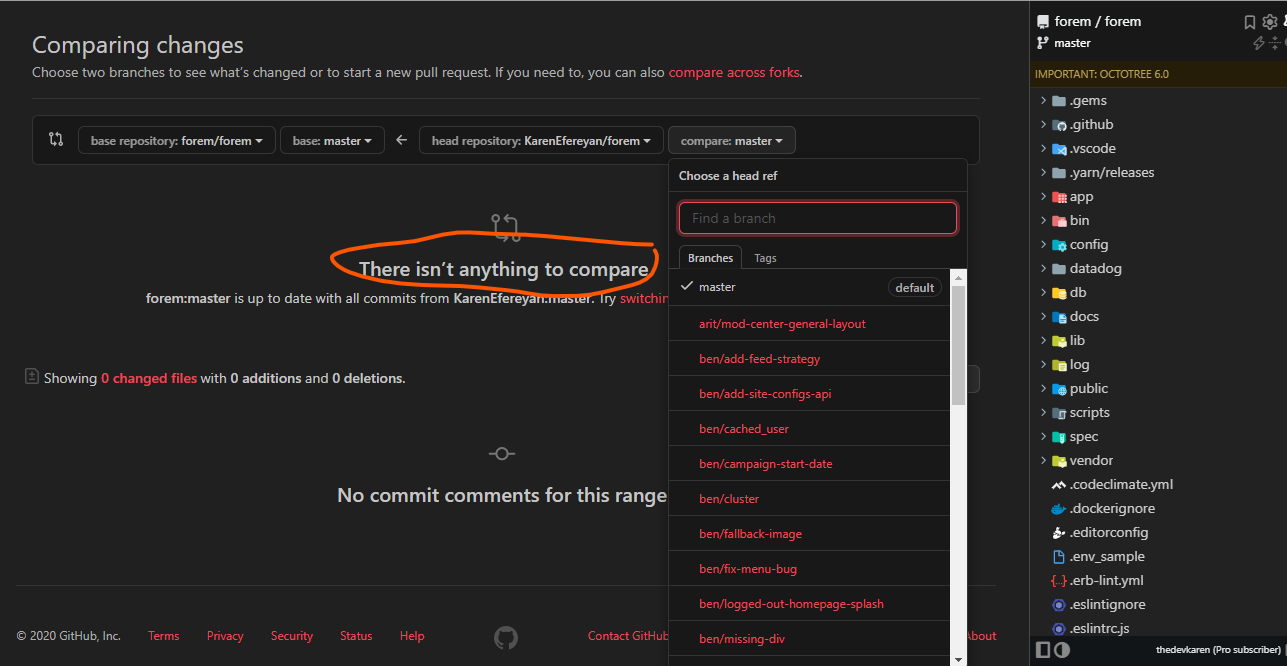Image resolution: width=1287 pixels, height=666 pixels.
Task: Click the file diff icon beside Showing 0 changed files
Action: [31, 377]
